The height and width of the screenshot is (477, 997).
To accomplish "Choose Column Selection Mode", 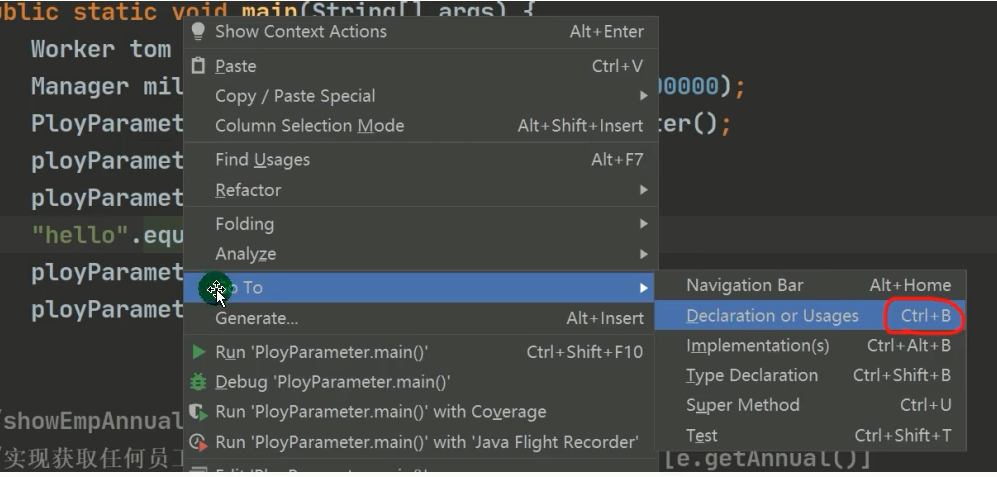I will coord(309,126).
